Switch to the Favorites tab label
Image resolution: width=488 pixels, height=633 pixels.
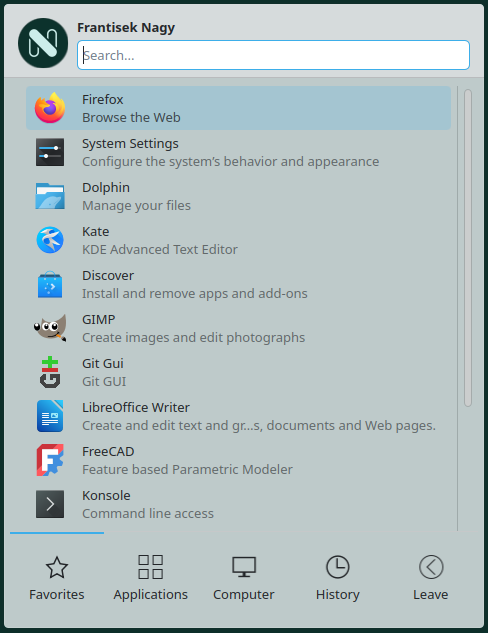pyautogui.click(x=57, y=594)
